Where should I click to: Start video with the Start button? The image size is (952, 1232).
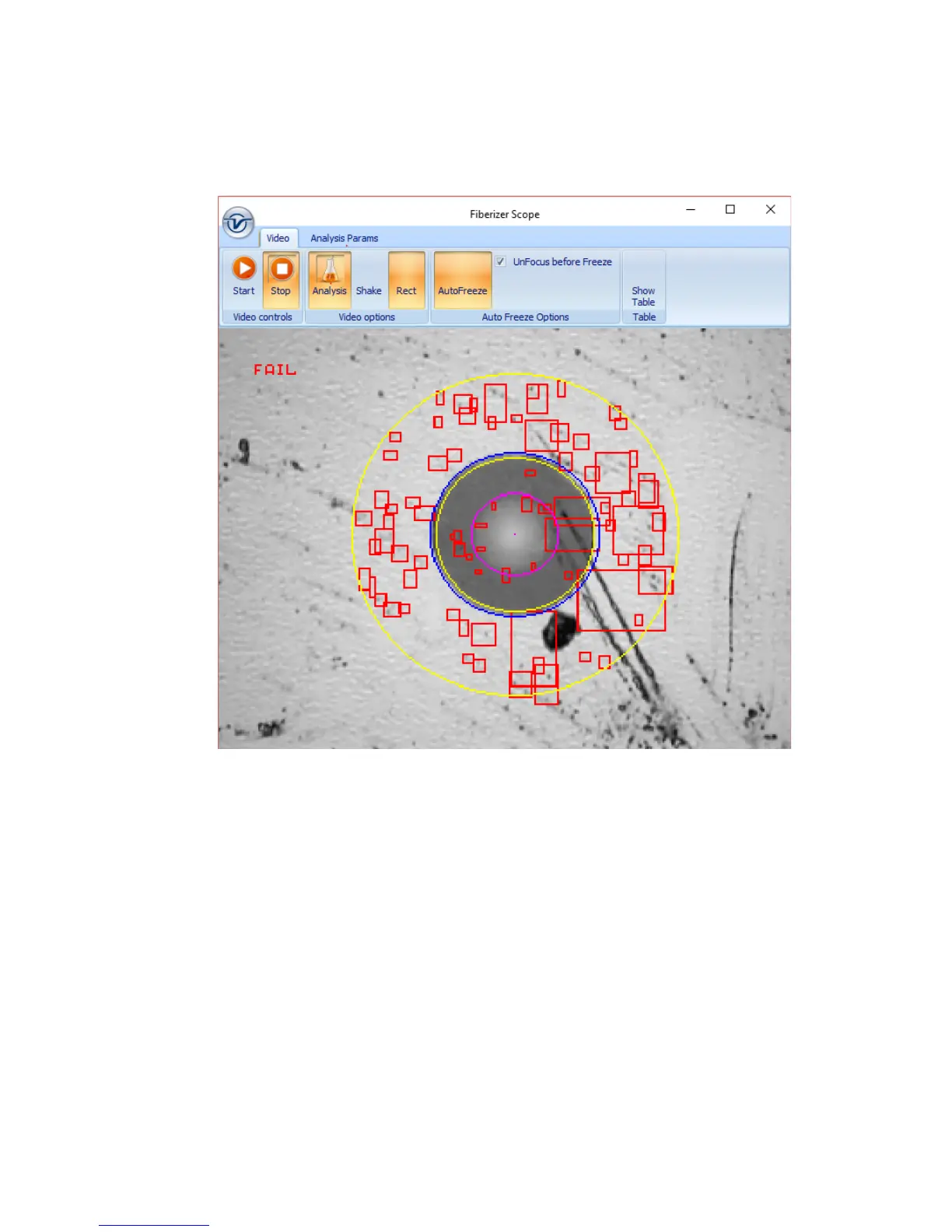243,277
